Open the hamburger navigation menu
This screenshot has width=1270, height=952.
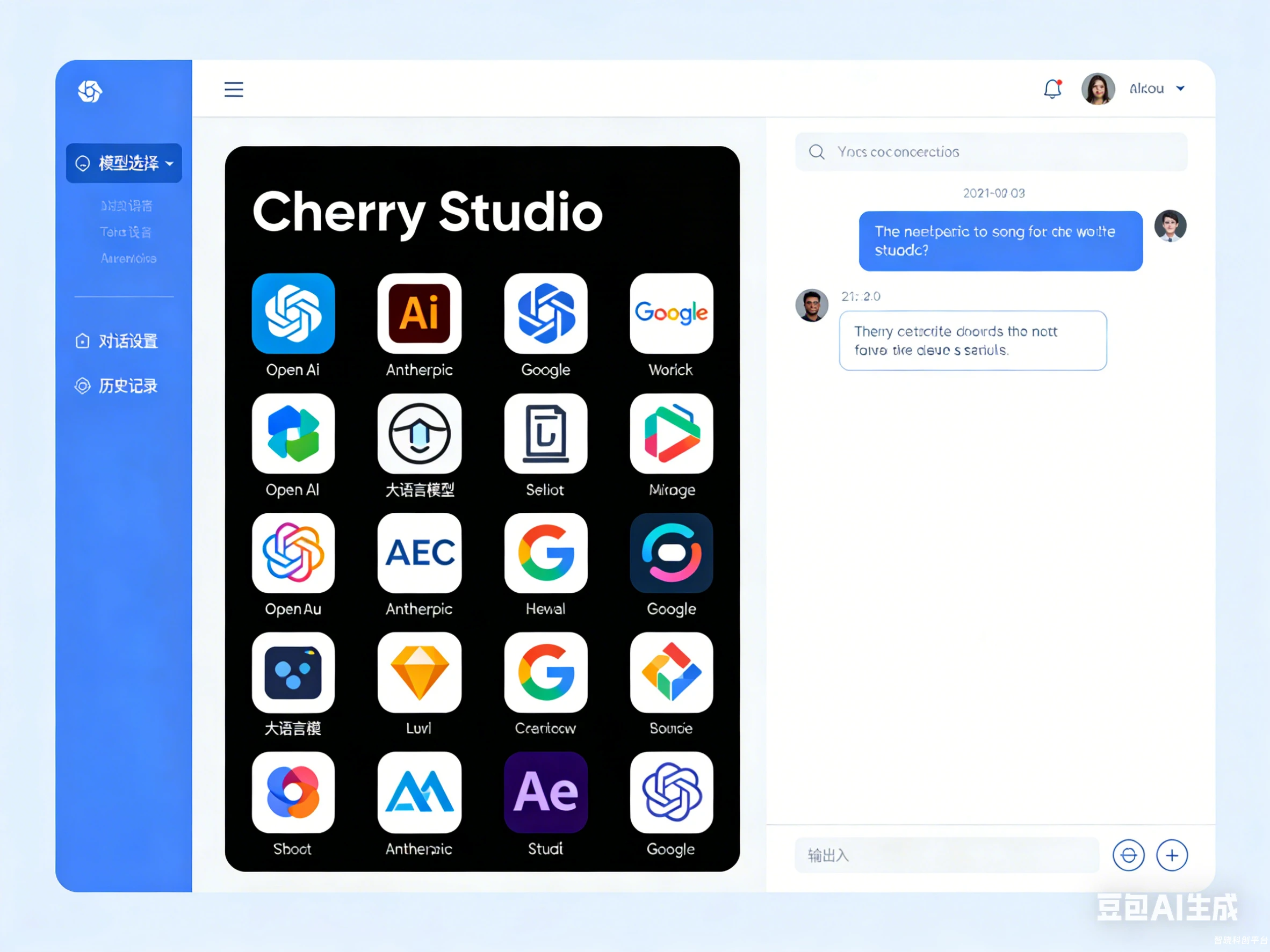point(233,89)
